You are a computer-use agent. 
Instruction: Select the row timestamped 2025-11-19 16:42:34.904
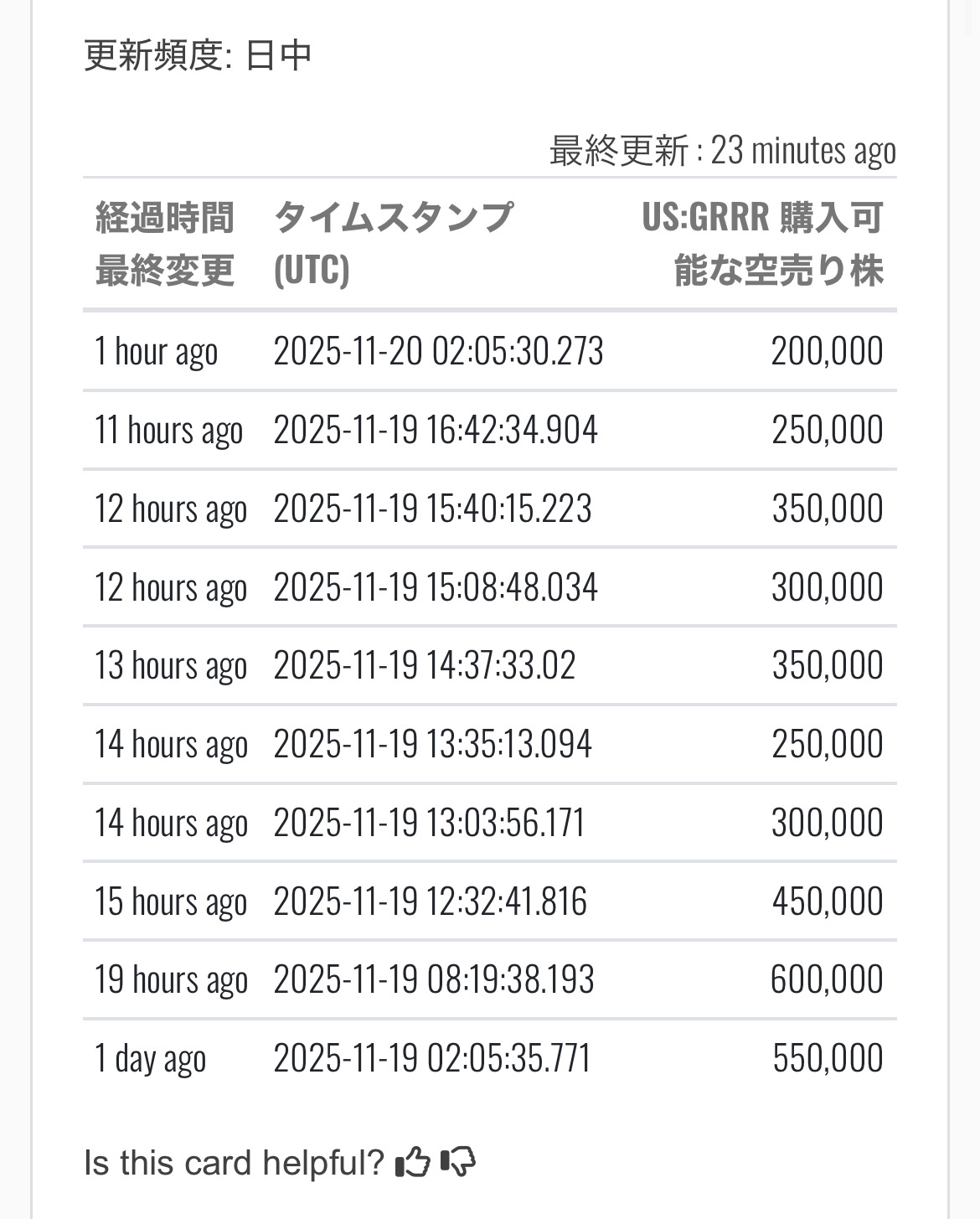point(490,430)
